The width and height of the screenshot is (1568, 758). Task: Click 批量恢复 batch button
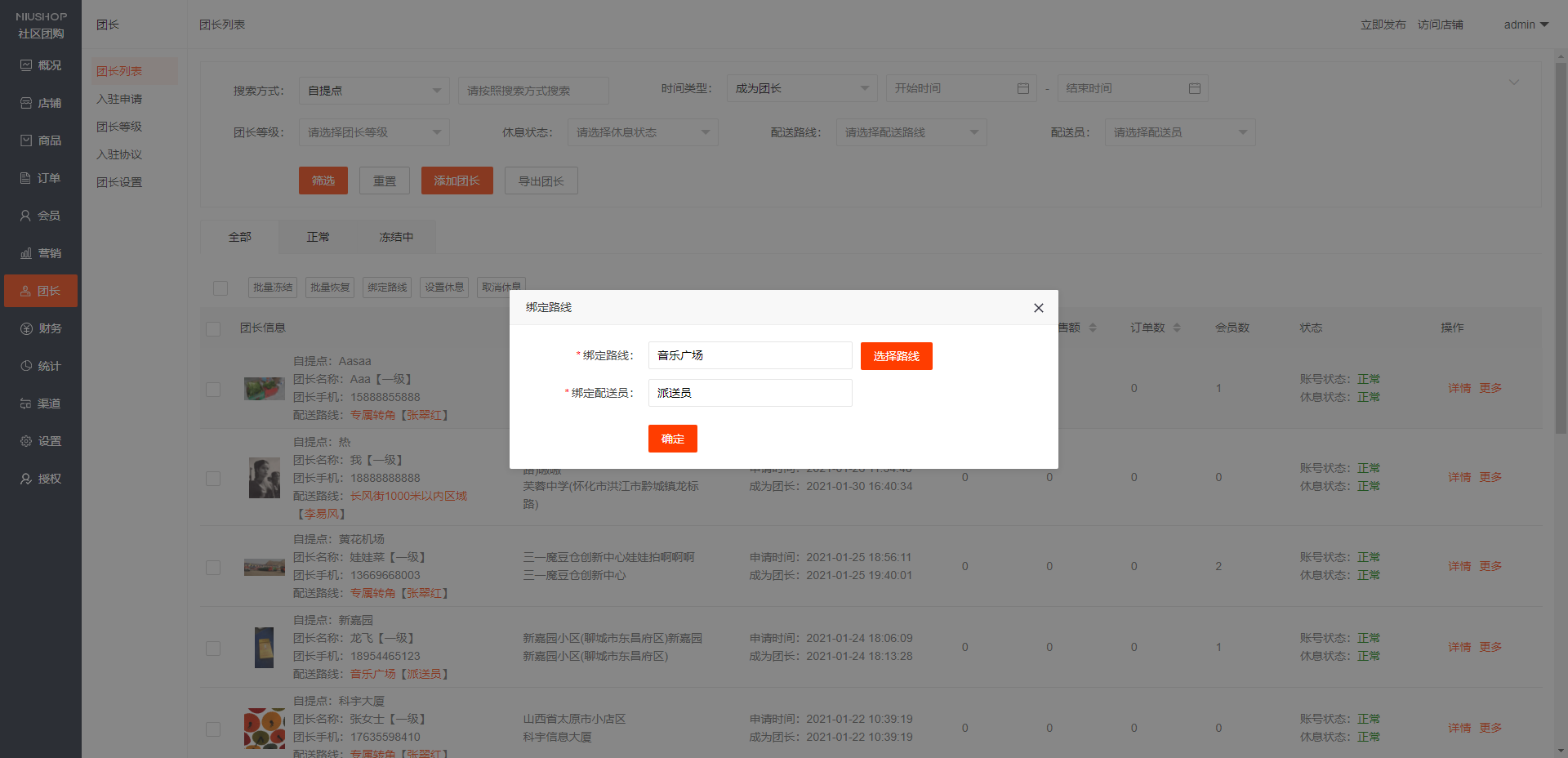(330, 288)
